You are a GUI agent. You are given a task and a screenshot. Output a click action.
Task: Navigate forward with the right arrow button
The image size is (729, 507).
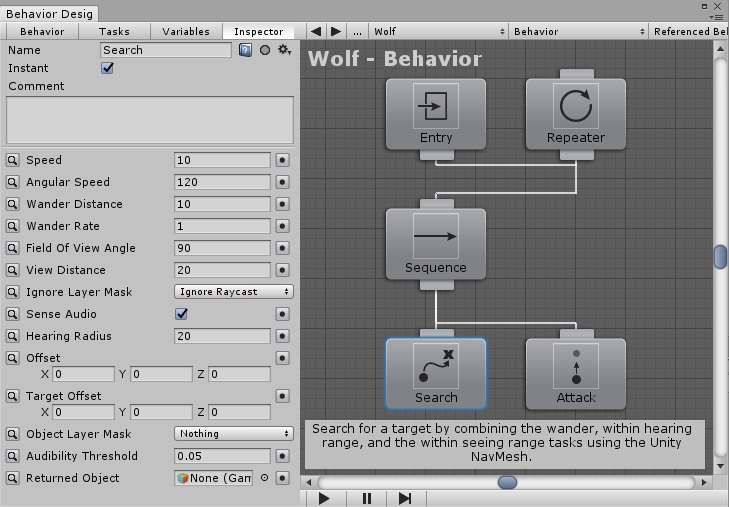336,31
